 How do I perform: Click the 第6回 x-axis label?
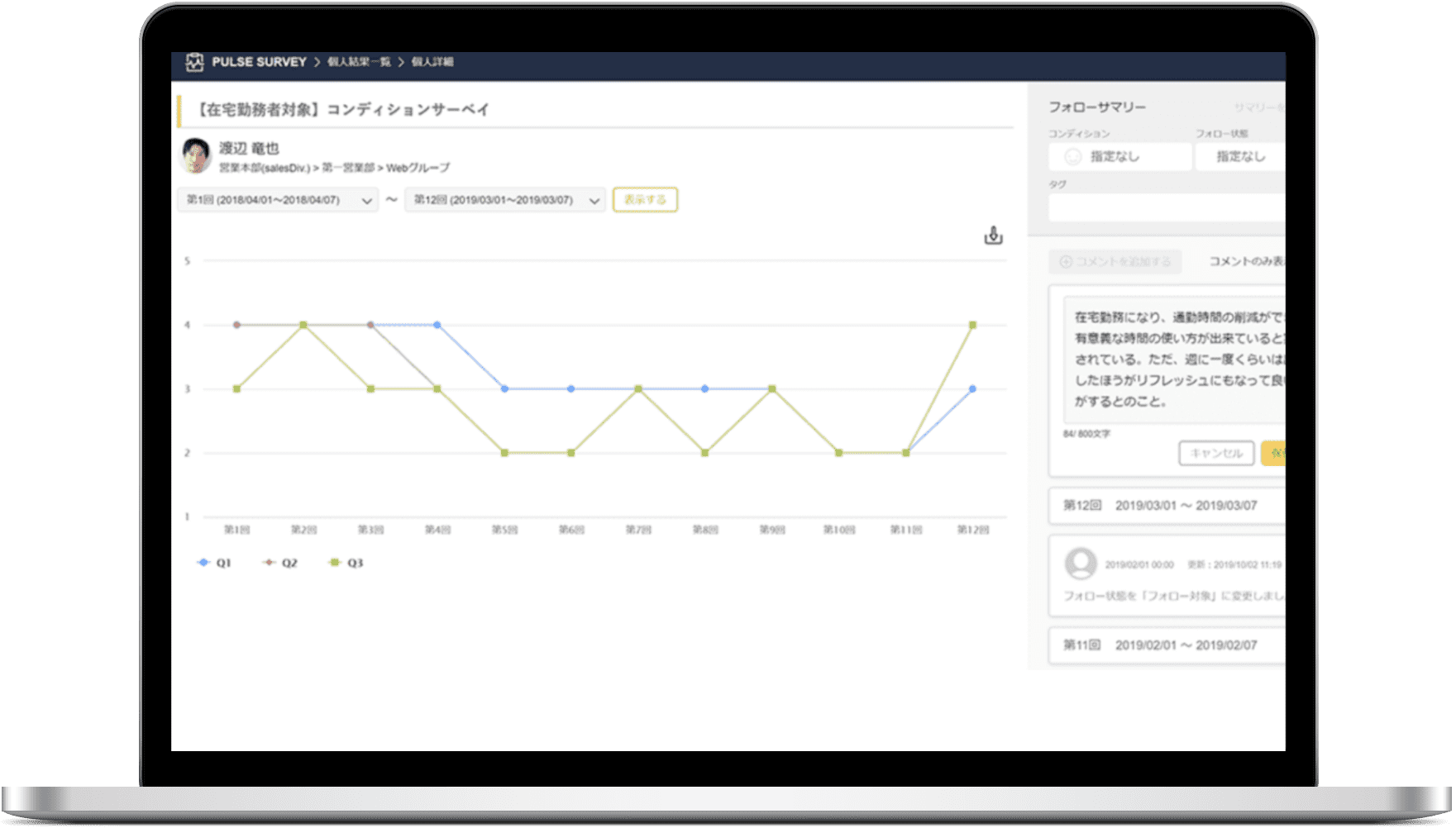tap(571, 530)
